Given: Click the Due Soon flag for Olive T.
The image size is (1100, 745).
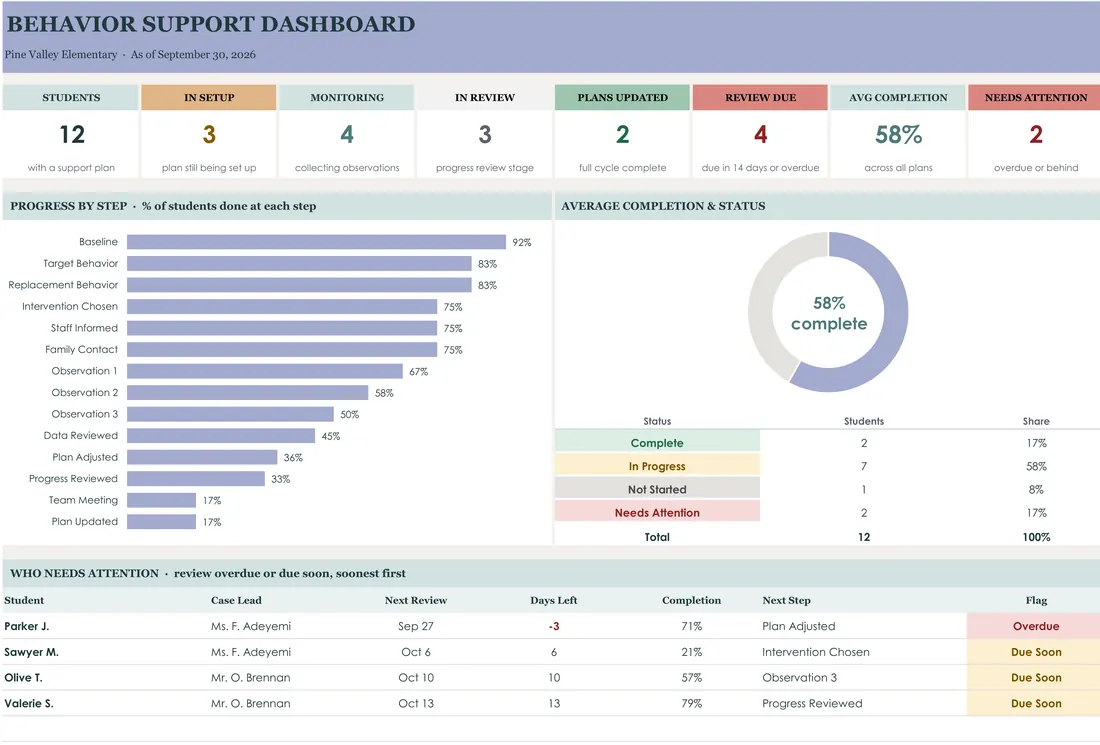Looking at the screenshot, I should 1035,678.
